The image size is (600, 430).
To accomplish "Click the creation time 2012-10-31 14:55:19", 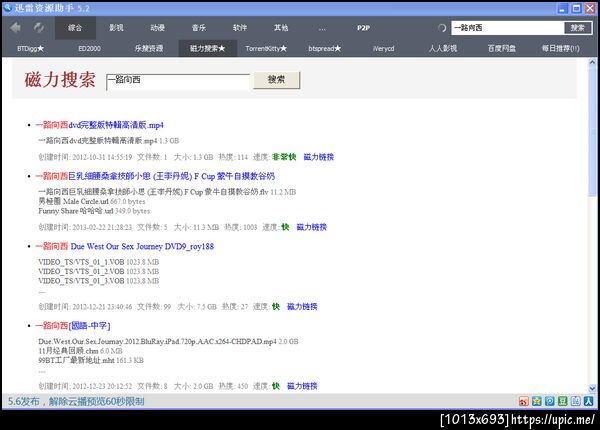I will click(x=102, y=157).
